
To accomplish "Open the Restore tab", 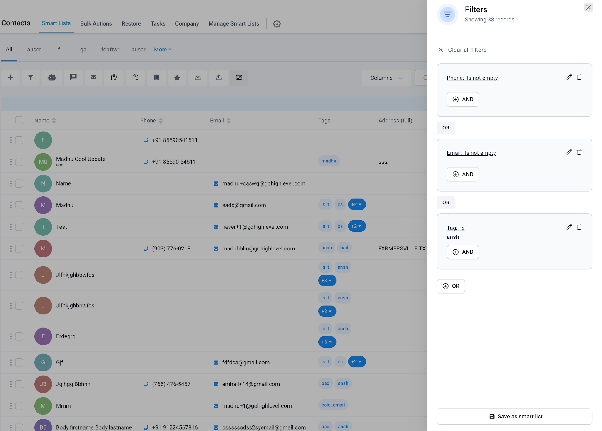I will pos(131,23).
